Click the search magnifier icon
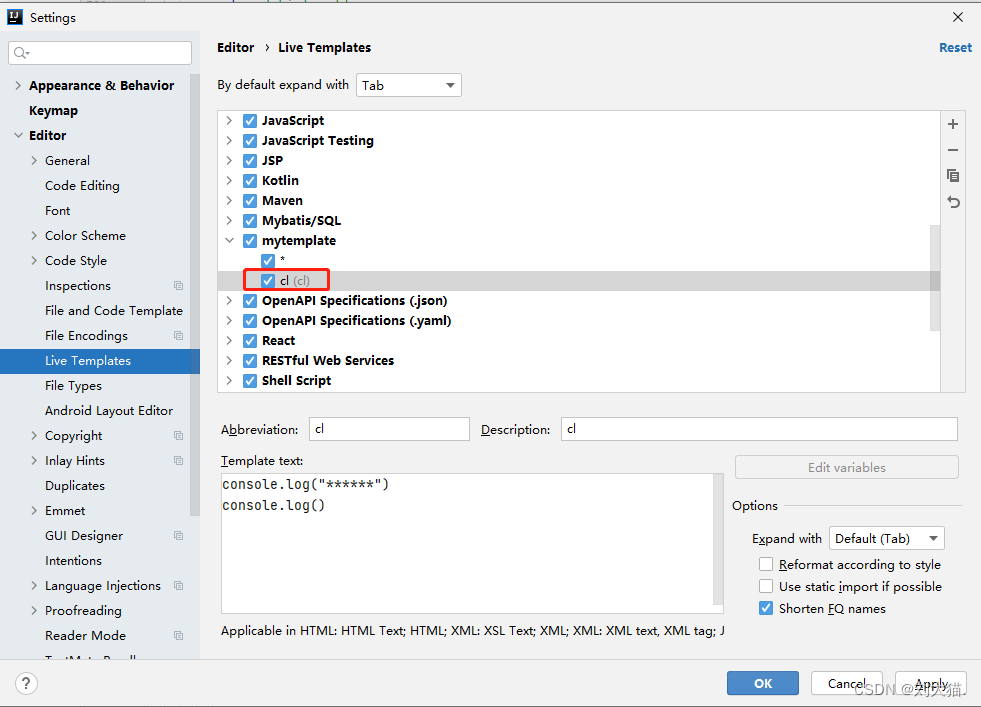981x707 pixels. click(22, 53)
